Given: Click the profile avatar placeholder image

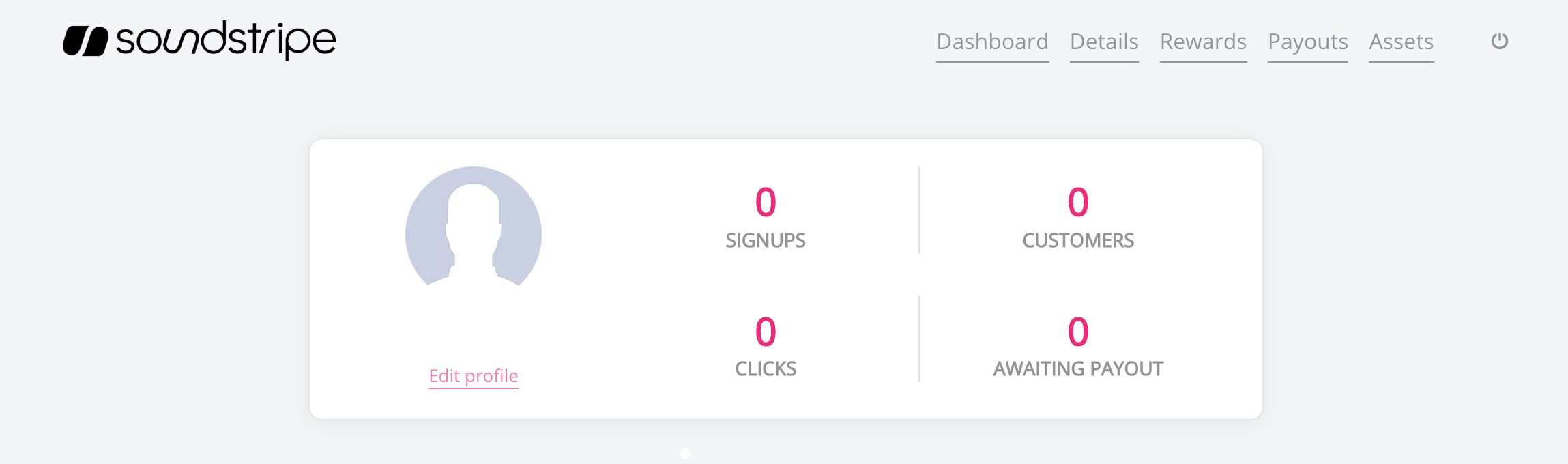Looking at the screenshot, I should (474, 227).
